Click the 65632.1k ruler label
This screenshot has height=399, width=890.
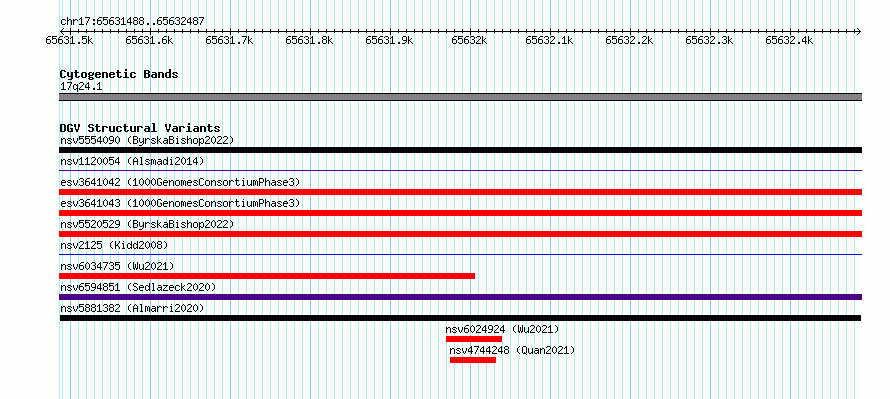[549, 40]
